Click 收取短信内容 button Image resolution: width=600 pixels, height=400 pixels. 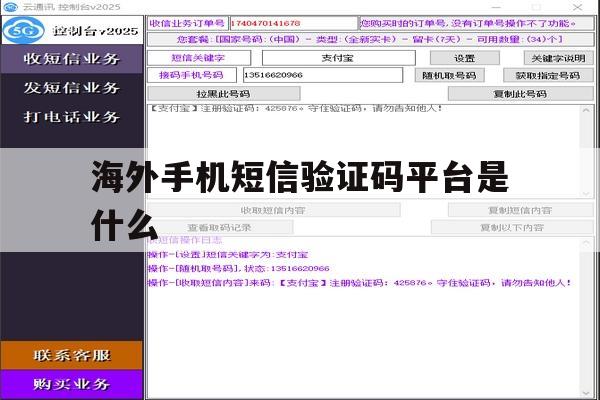click(x=274, y=210)
